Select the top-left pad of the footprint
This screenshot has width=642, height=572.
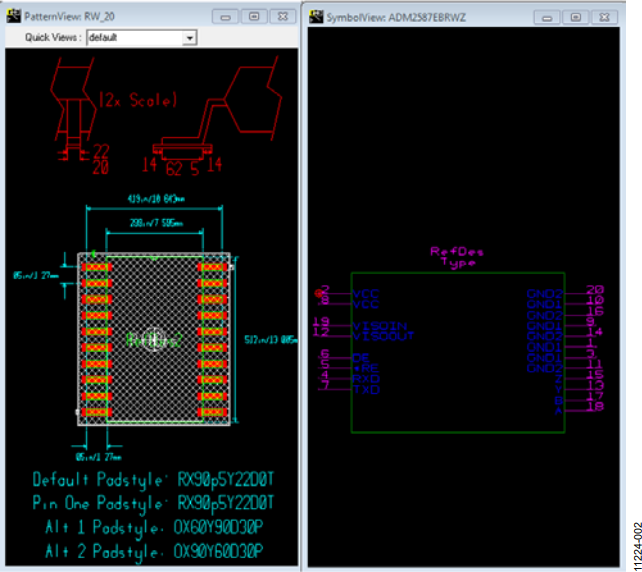click(97, 267)
